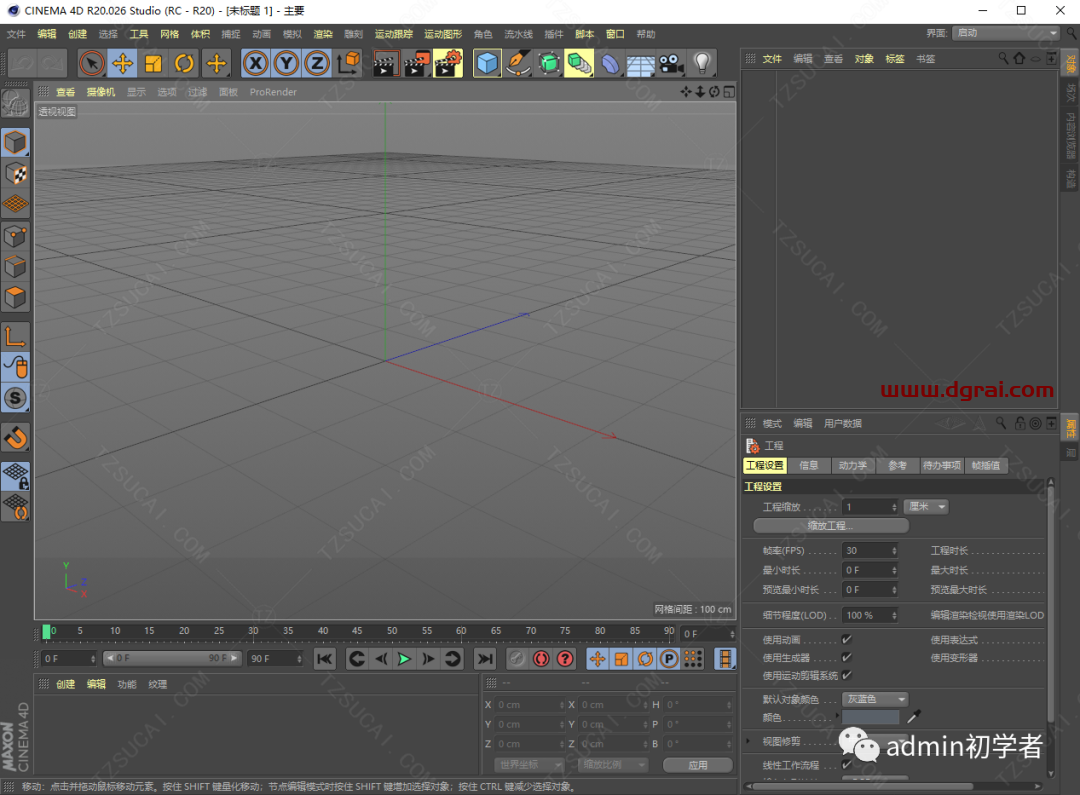The height and width of the screenshot is (795, 1080).
Task: Switch to Texture mode checker cube
Action: [16, 174]
